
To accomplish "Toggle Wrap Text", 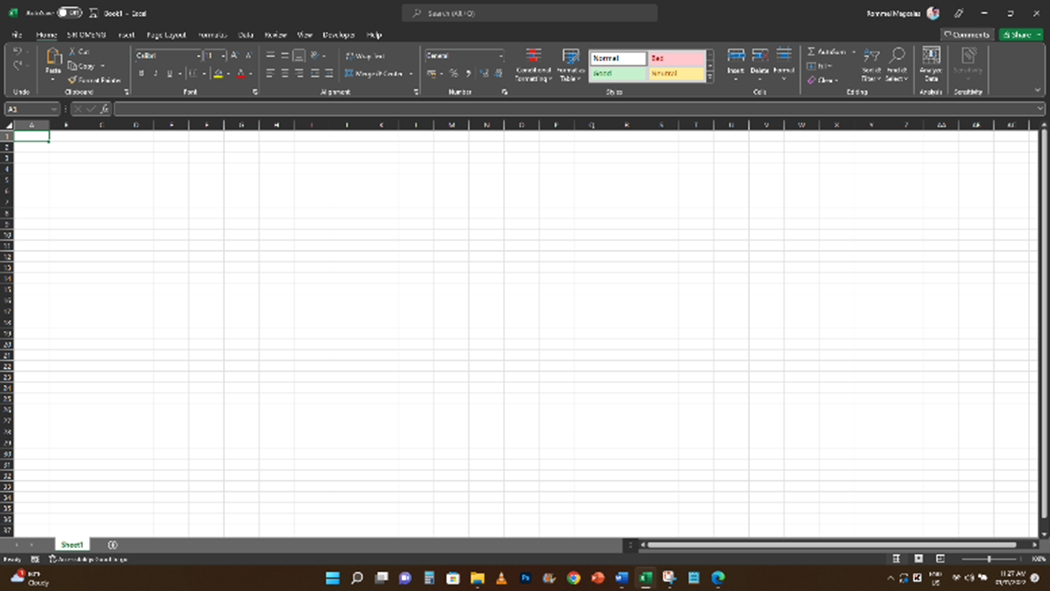I will [x=365, y=56].
